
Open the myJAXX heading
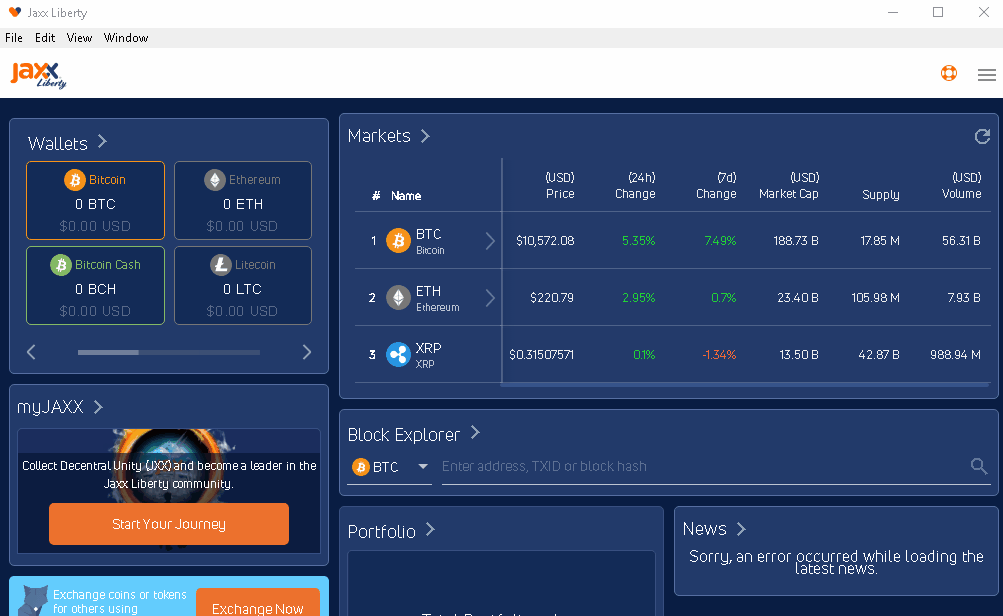pos(51,407)
